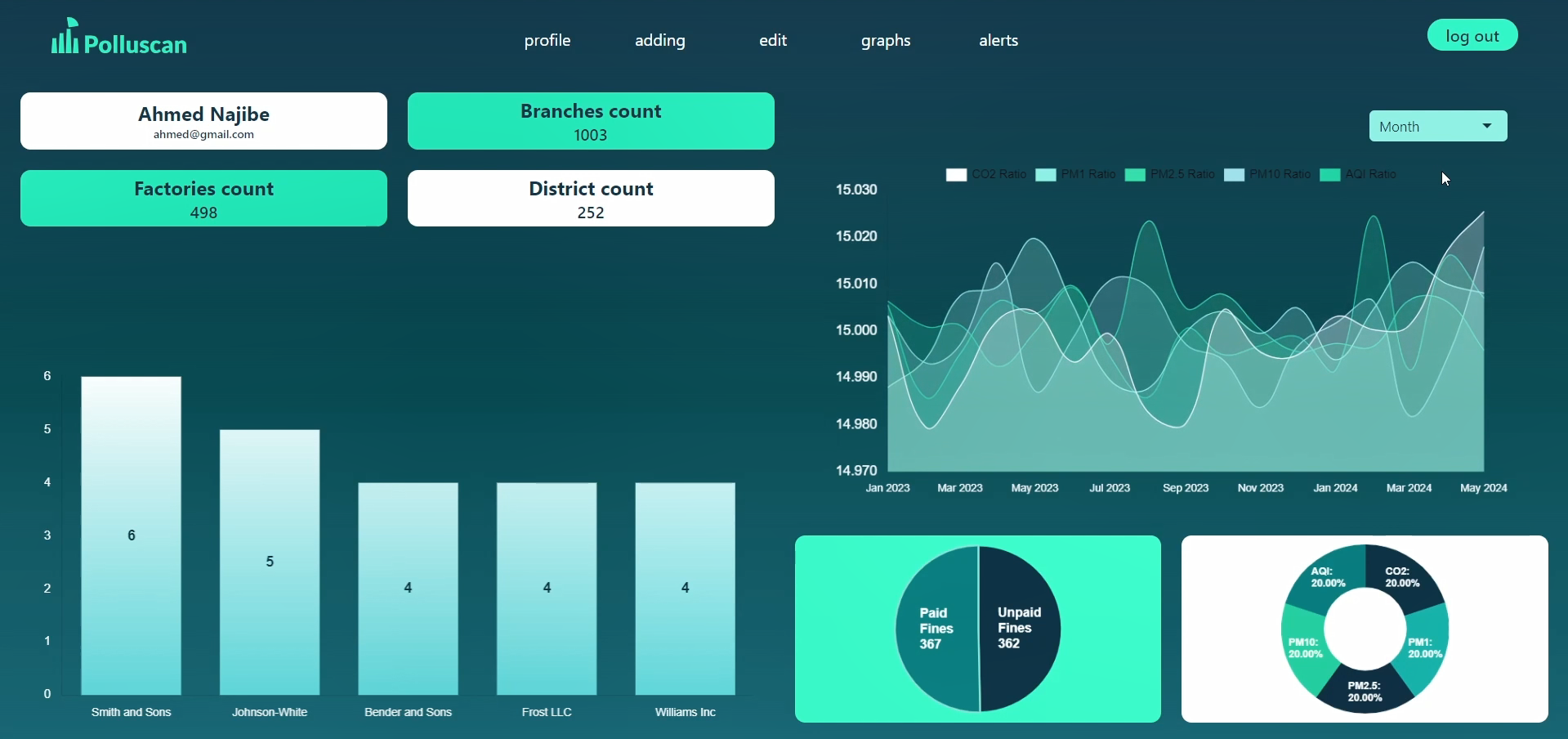
Task: Click the Branches count card
Action: [x=590, y=121]
